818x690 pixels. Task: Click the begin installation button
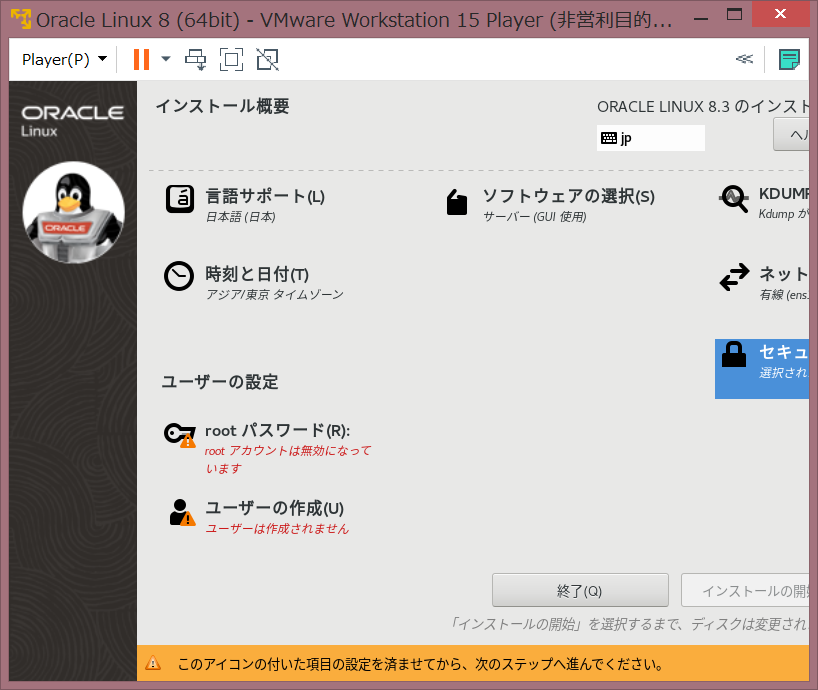point(745,590)
